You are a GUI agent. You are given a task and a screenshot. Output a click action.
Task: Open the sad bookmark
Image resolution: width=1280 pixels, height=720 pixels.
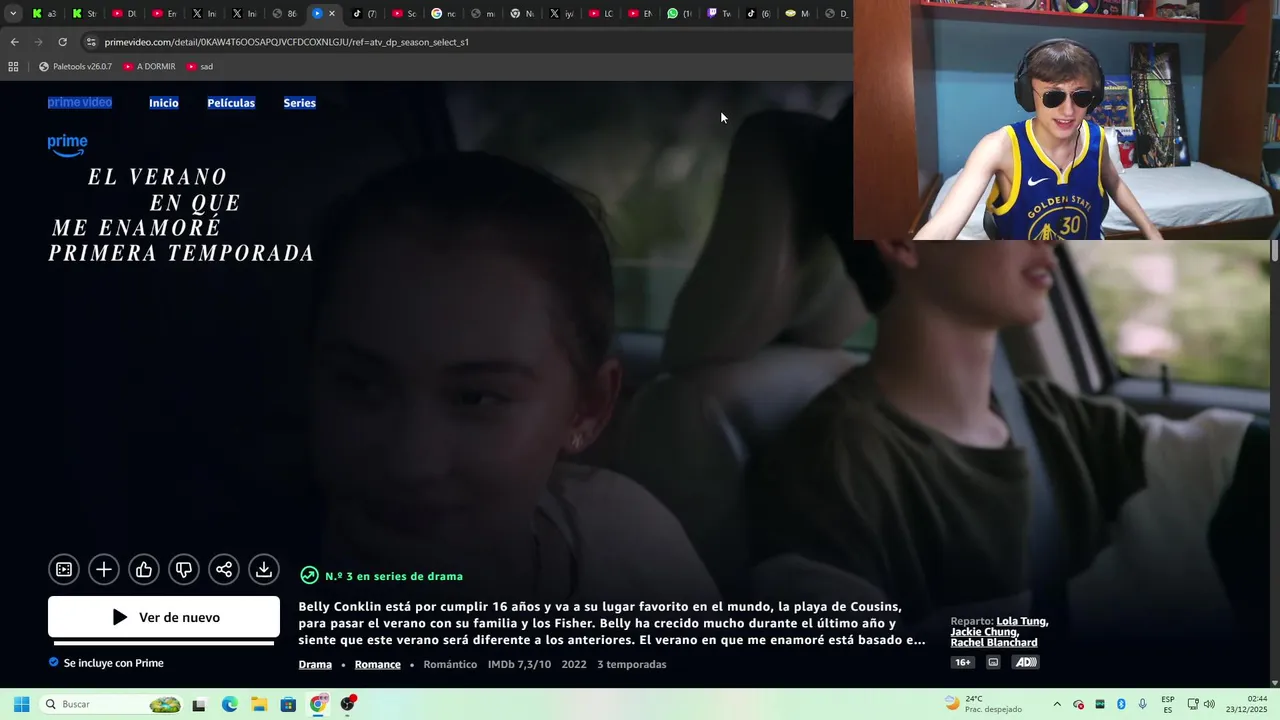click(200, 67)
